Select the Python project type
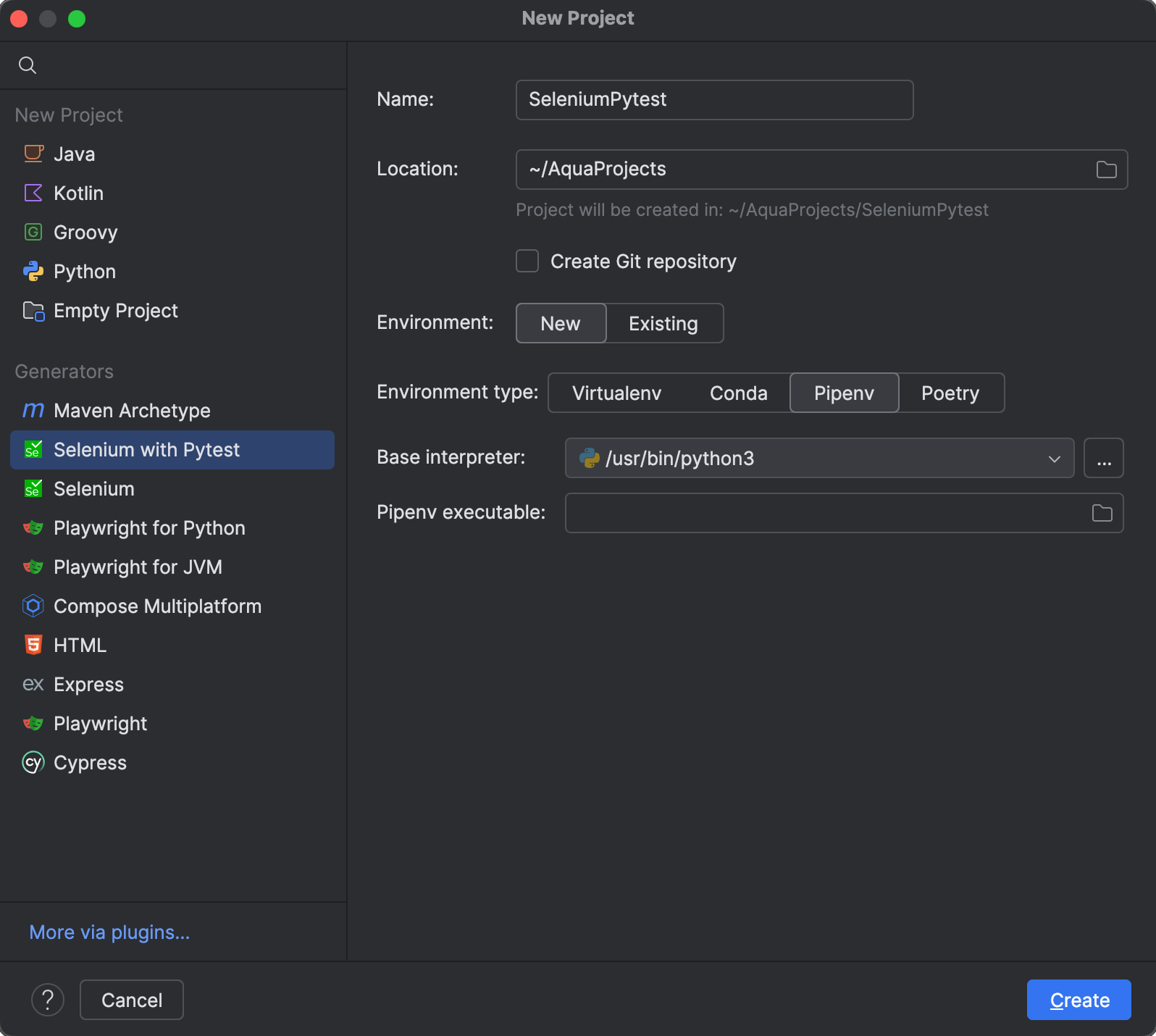1156x1036 pixels. pyautogui.click(x=84, y=272)
